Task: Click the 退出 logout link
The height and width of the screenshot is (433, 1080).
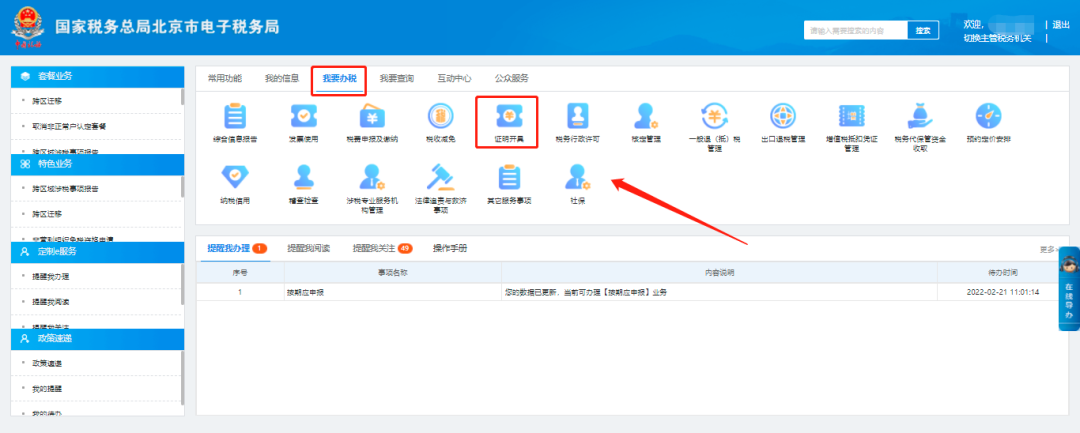Action: (1061, 25)
